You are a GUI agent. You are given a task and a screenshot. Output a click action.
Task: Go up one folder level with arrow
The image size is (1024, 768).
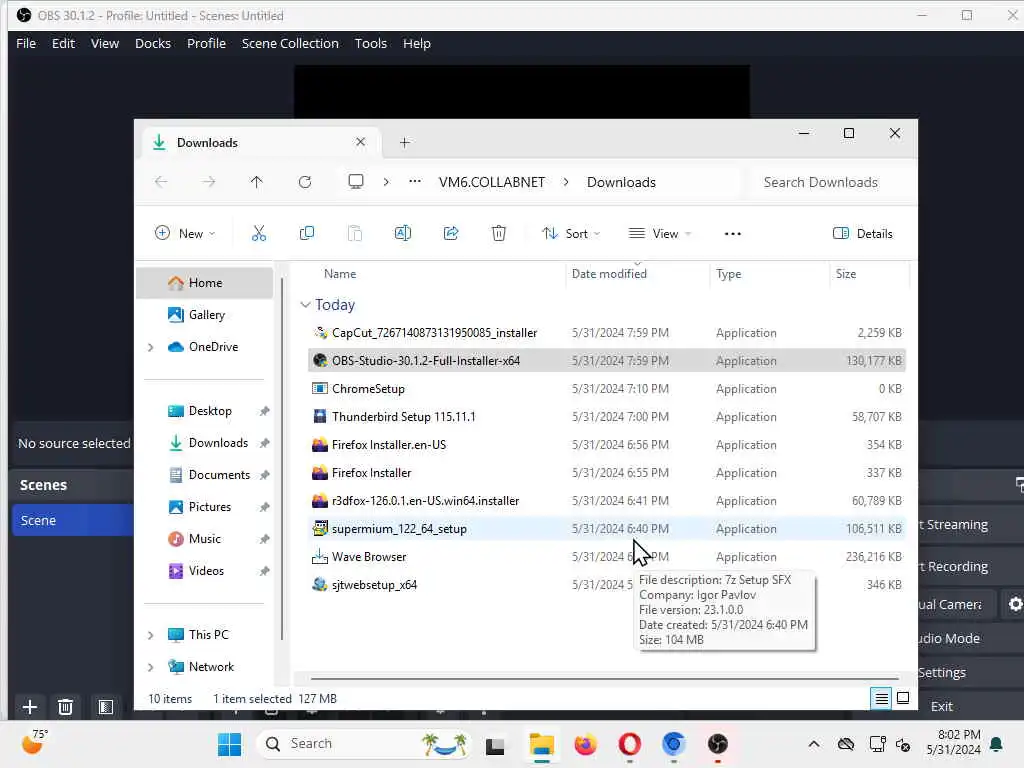(x=257, y=182)
